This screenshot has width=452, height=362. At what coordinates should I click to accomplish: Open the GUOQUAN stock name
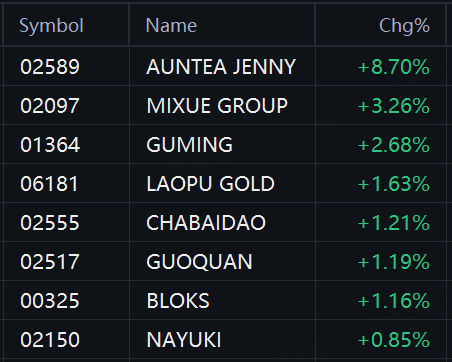click(x=199, y=262)
